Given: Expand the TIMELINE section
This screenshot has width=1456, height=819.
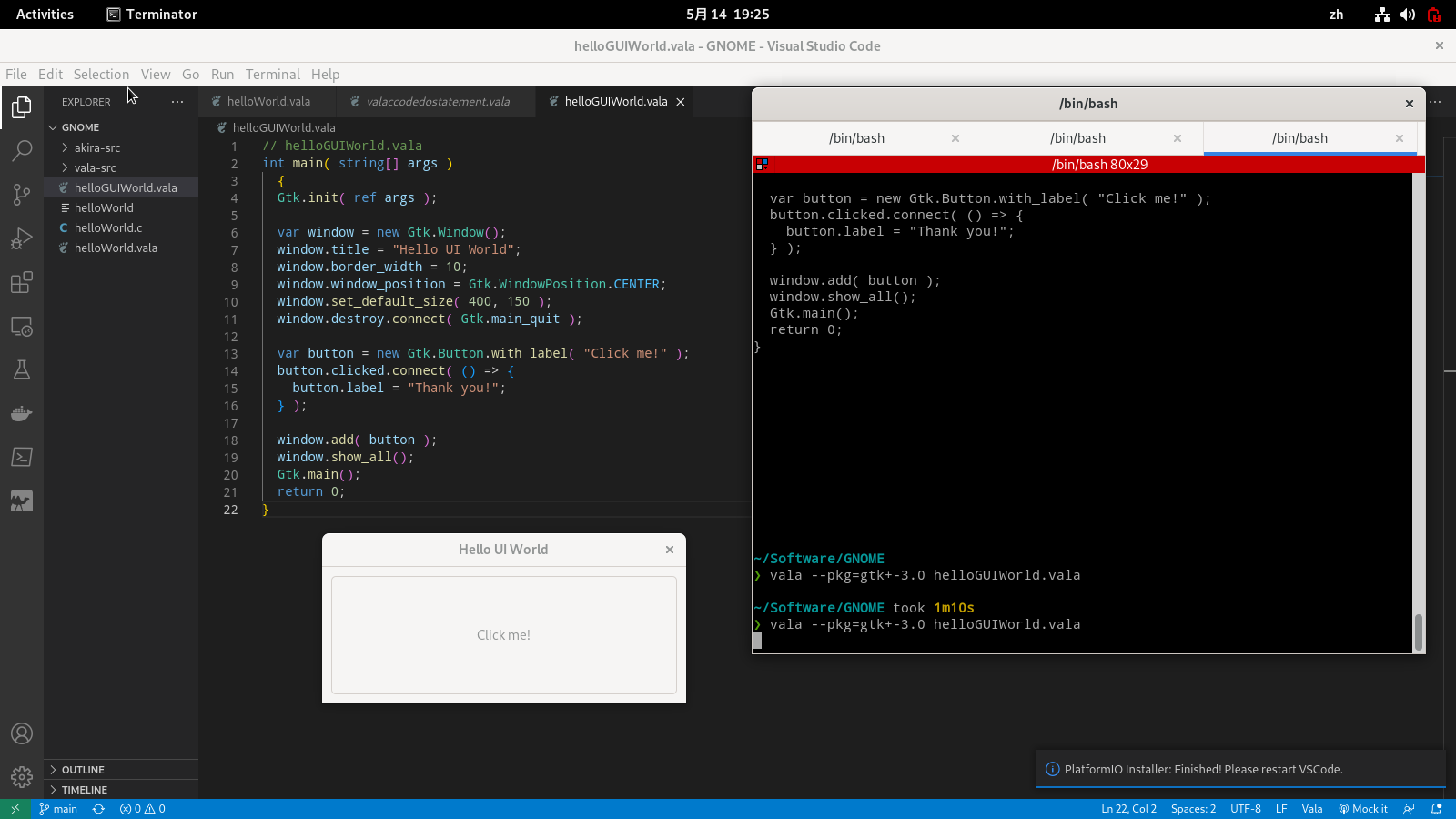Looking at the screenshot, I should pos(84,790).
